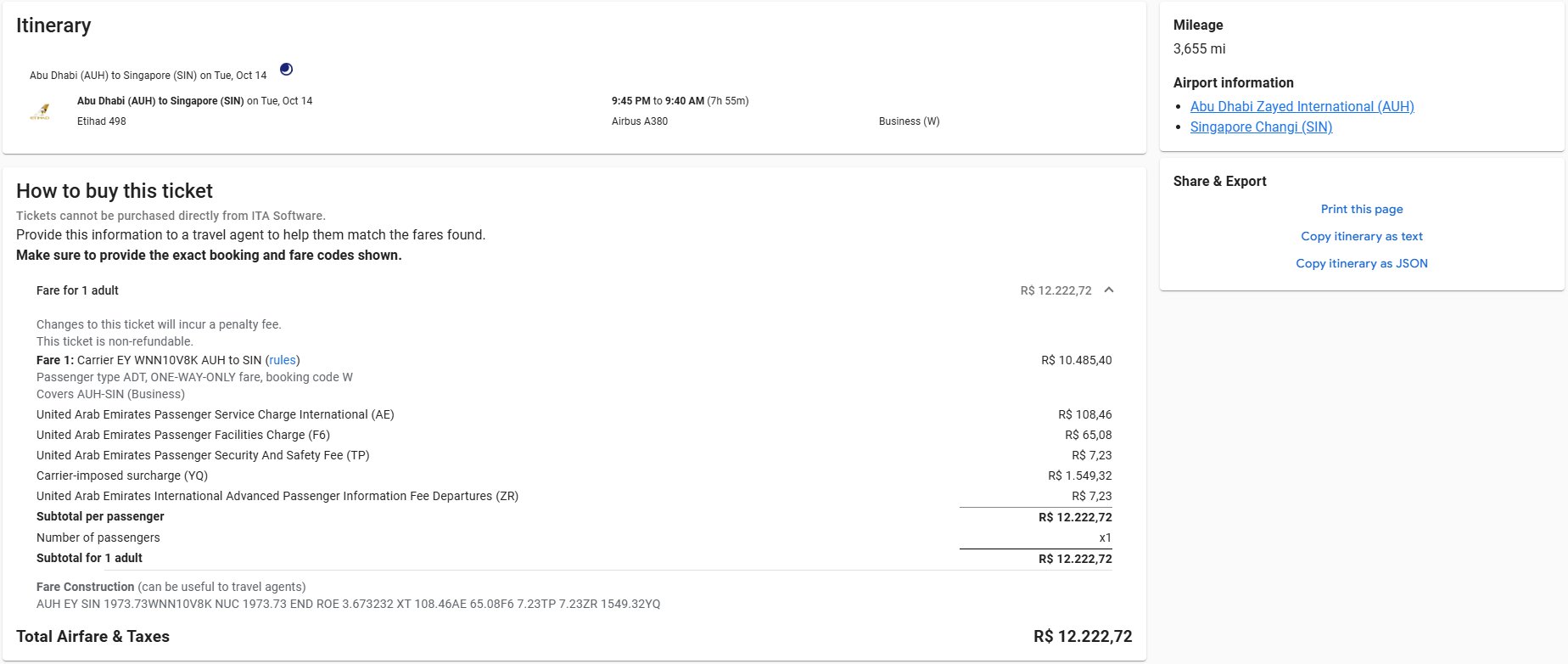The width and height of the screenshot is (1568, 664).
Task: Click the Total Airfare & Taxes amount
Action: click(x=1082, y=637)
